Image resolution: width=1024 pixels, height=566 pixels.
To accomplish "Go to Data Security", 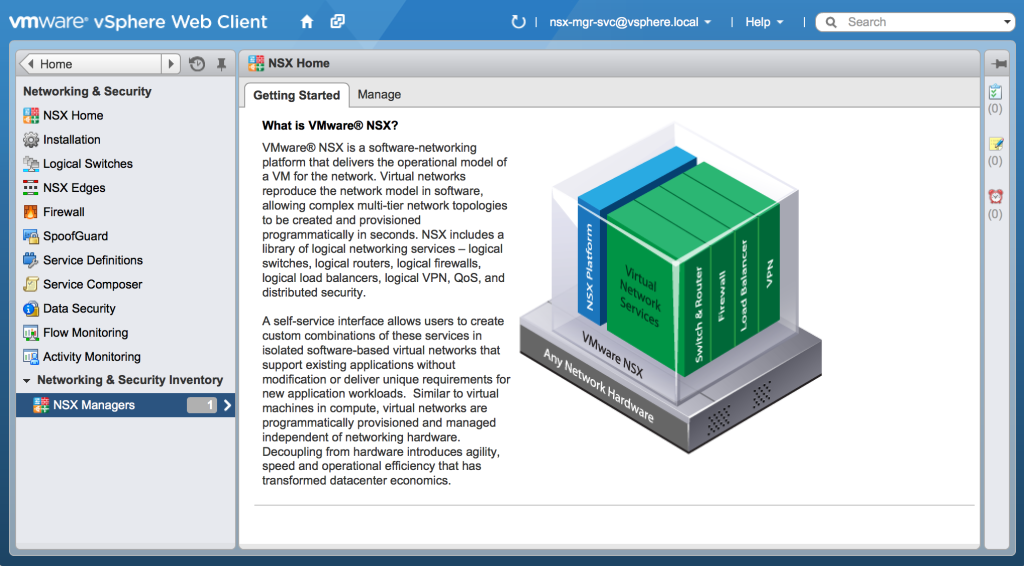I will [x=79, y=309].
